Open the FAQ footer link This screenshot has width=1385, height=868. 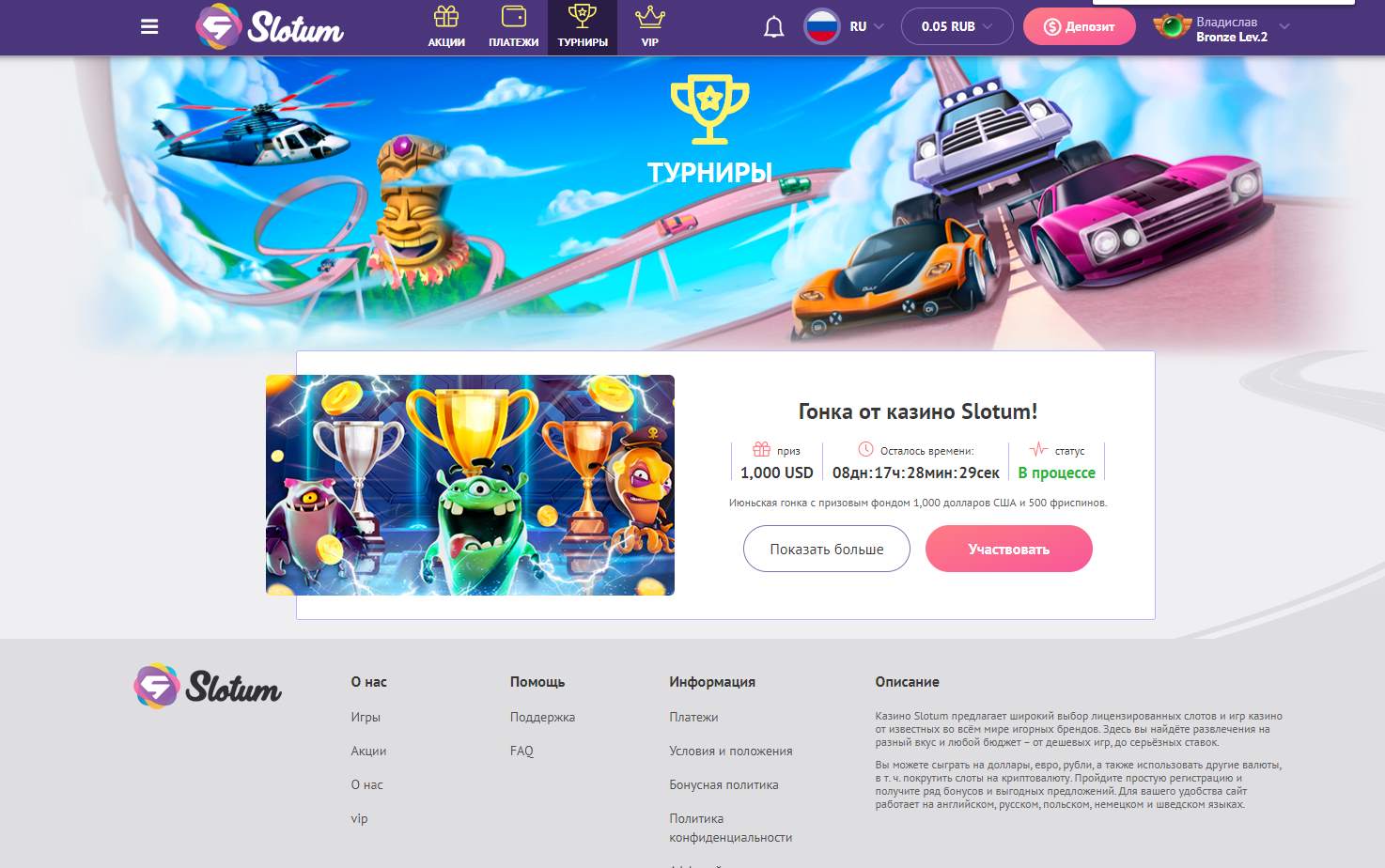click(x=521, y=751)
